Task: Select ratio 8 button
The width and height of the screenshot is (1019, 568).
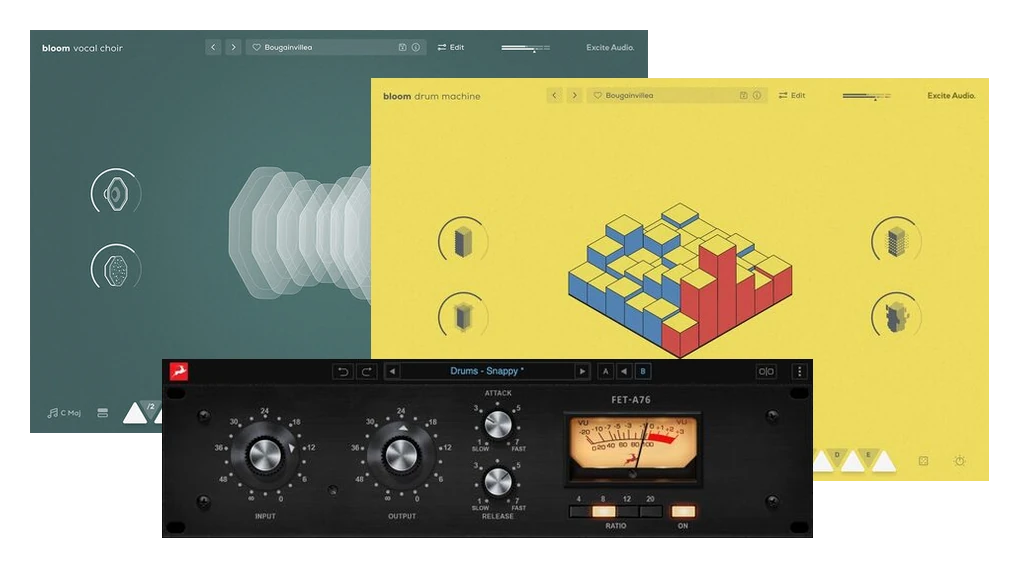Action: click(604, 511)
